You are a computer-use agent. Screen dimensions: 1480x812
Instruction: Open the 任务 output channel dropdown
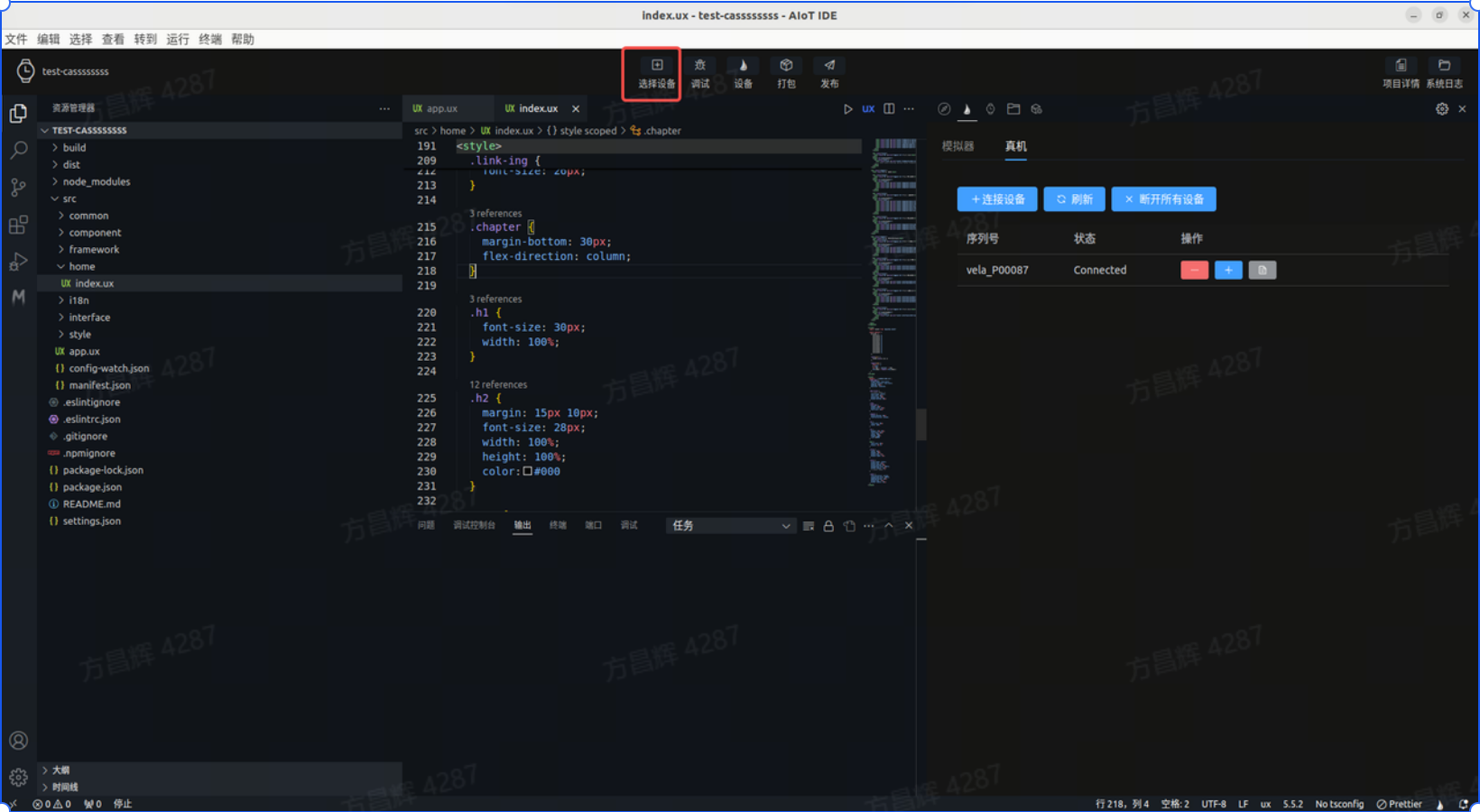pyautogui.click(x=729, y=526)
